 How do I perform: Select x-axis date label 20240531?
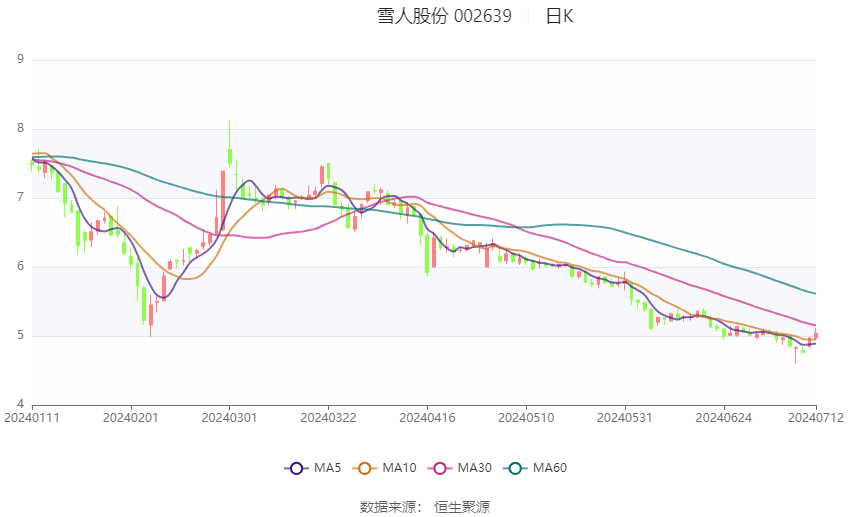point(625,418)
